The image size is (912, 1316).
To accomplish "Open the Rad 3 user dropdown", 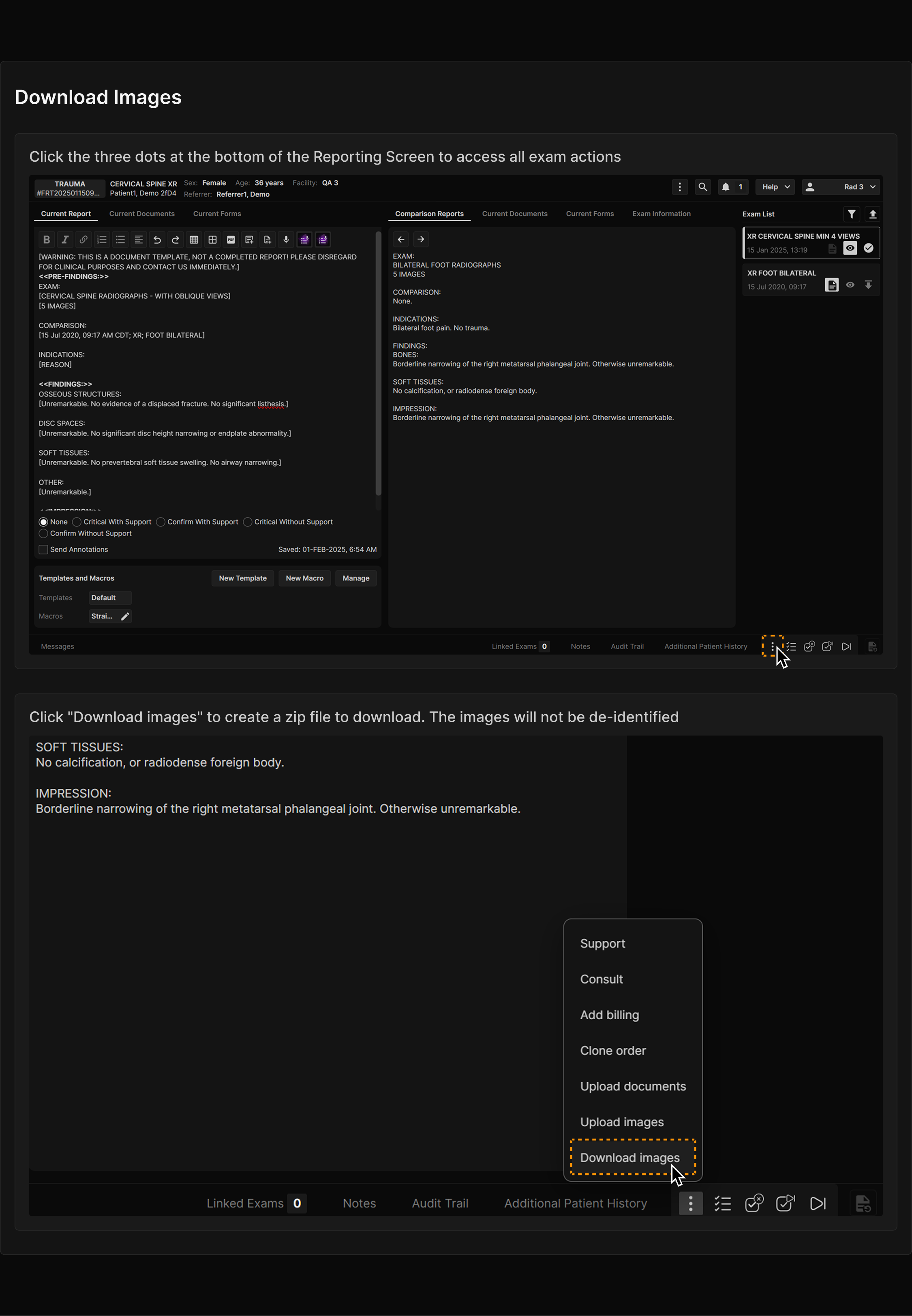I will (840, 187).
